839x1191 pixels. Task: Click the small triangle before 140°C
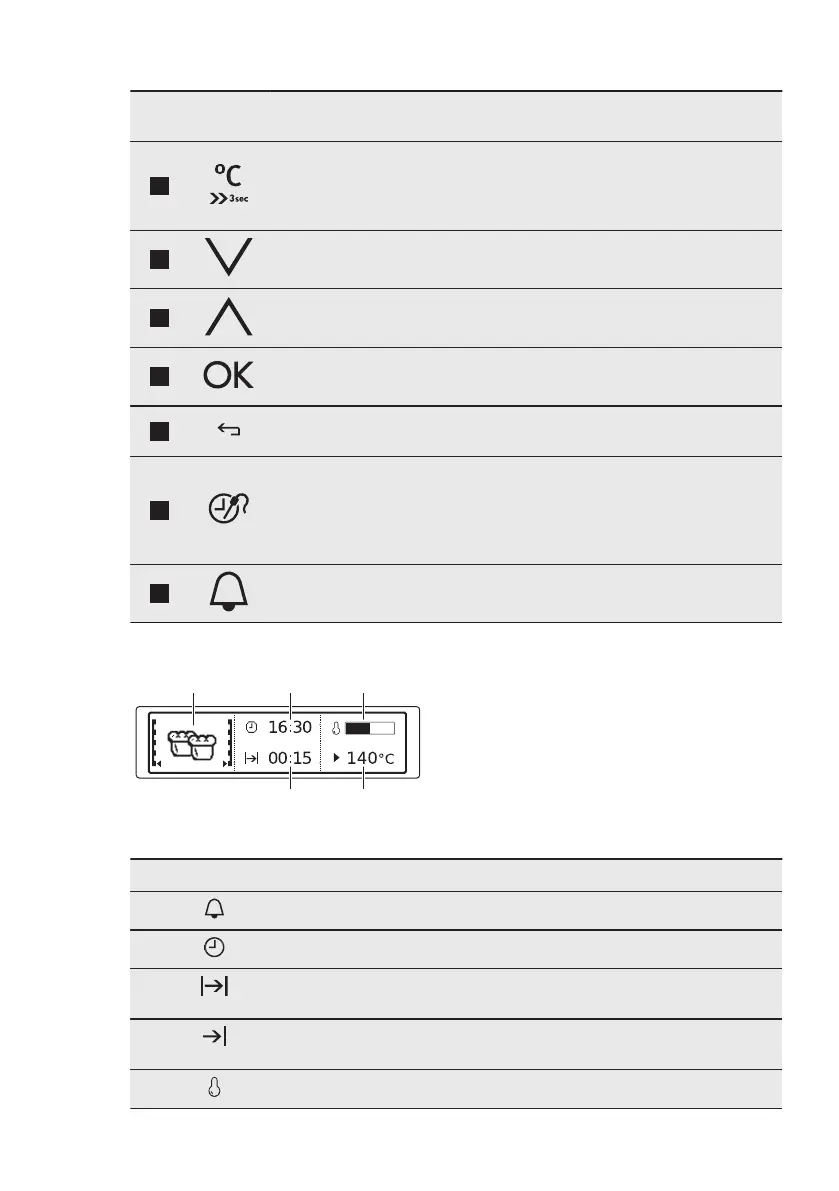(x=336, y=759)
